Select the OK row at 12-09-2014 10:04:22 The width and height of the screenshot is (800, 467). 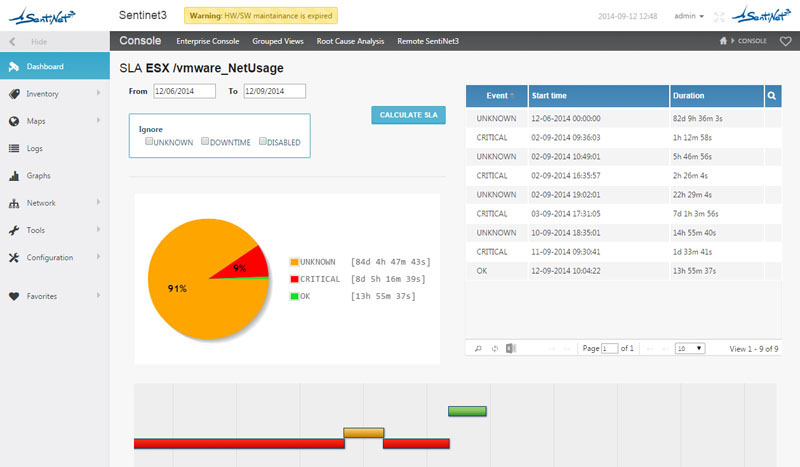tap(623, 271)
